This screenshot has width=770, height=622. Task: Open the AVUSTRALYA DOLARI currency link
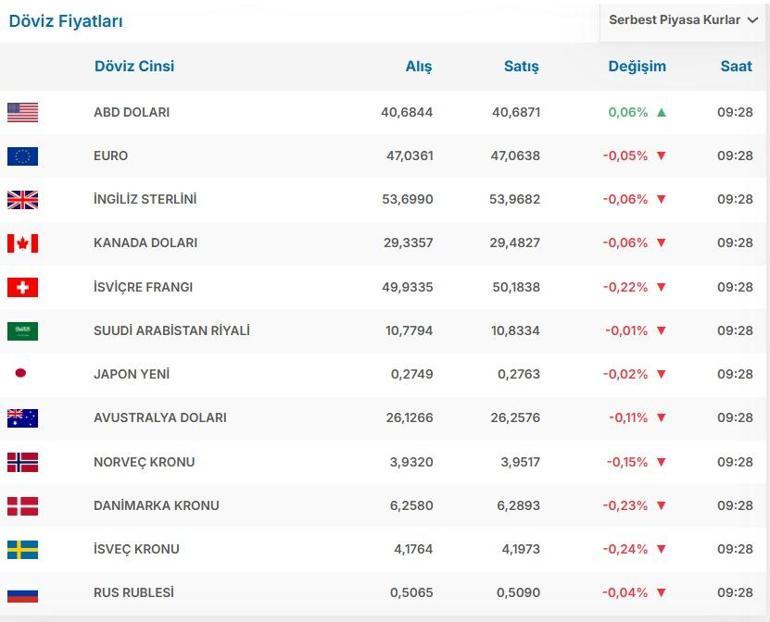pos(160,418)
